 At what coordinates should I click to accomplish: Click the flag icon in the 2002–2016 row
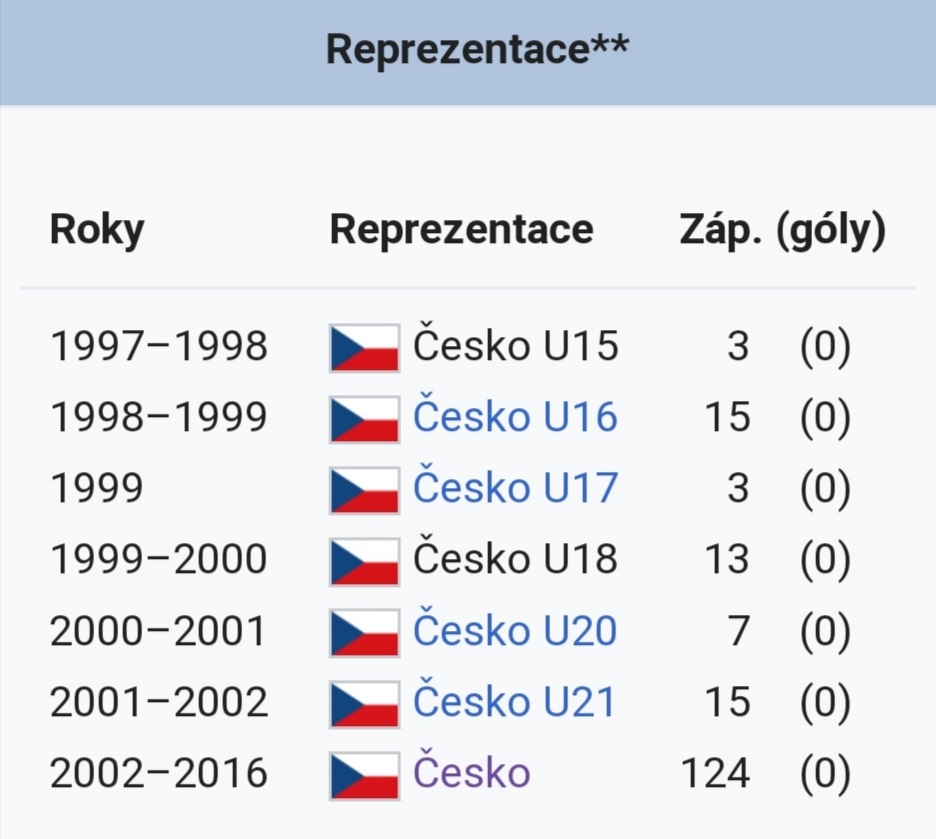pos(364,775)
